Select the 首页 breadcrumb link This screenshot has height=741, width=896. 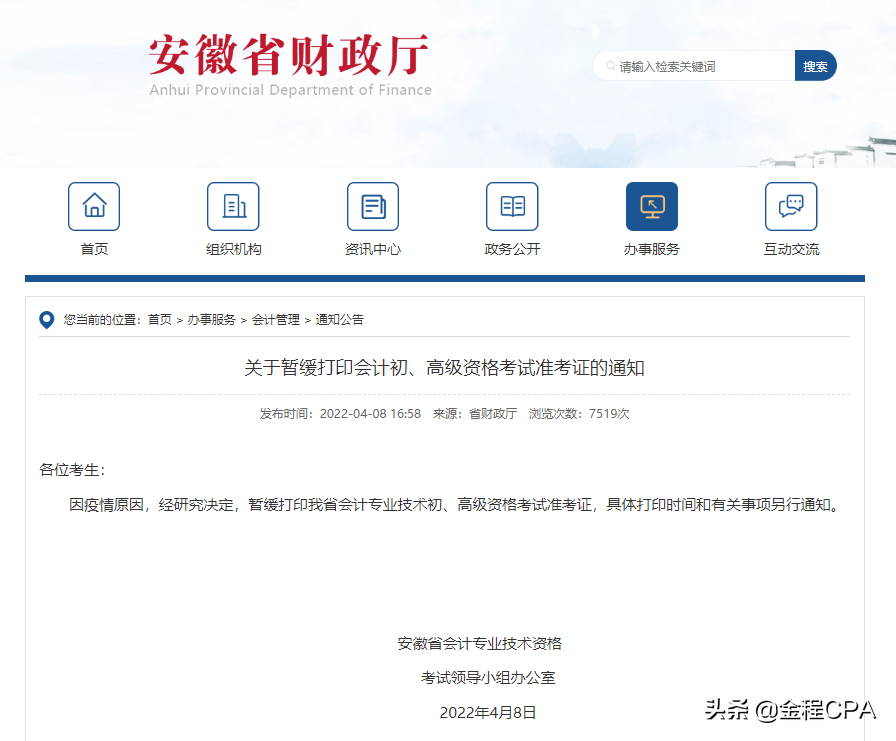click(x=159, y=320)
